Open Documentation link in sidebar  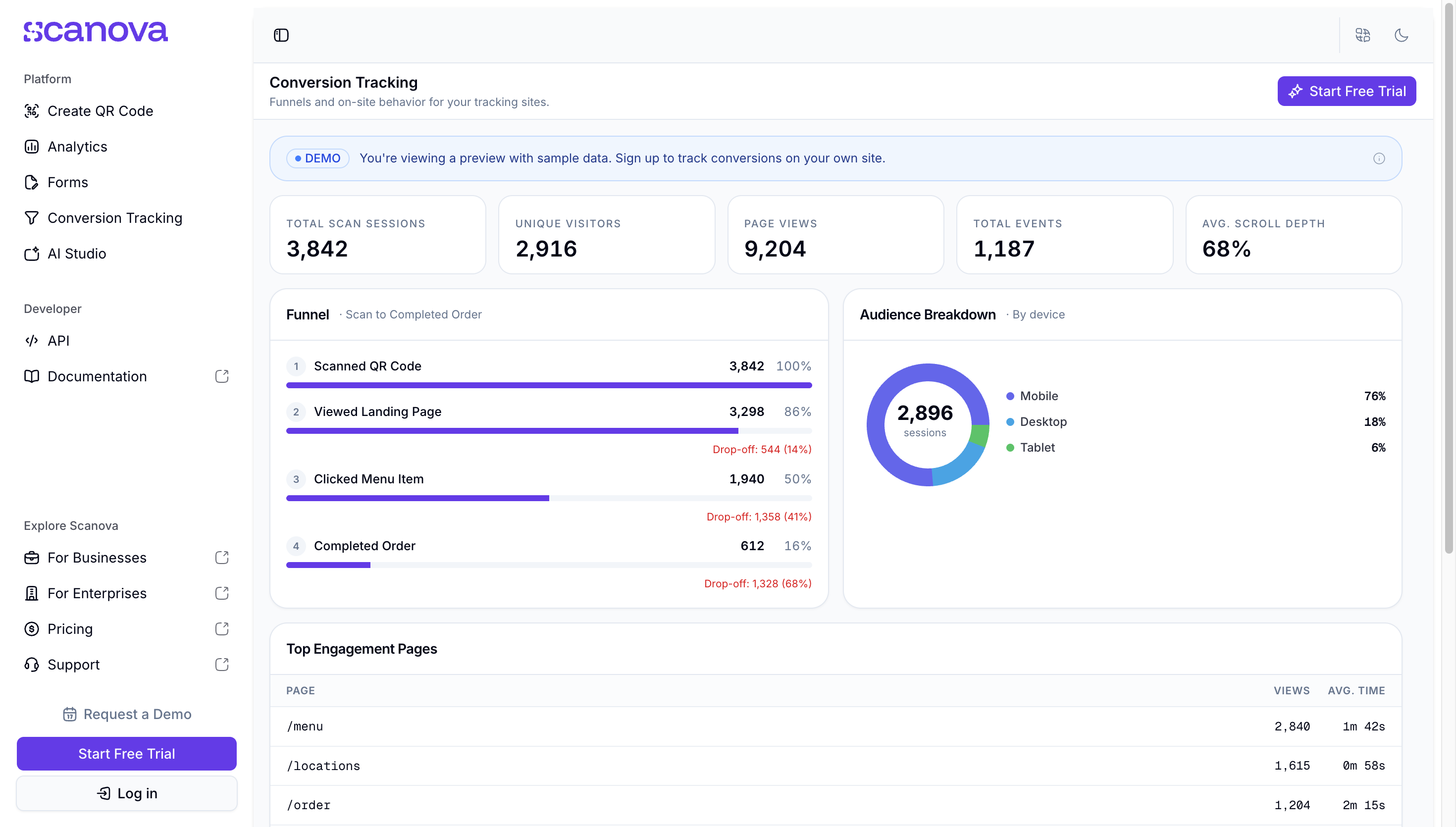point(126,376)
